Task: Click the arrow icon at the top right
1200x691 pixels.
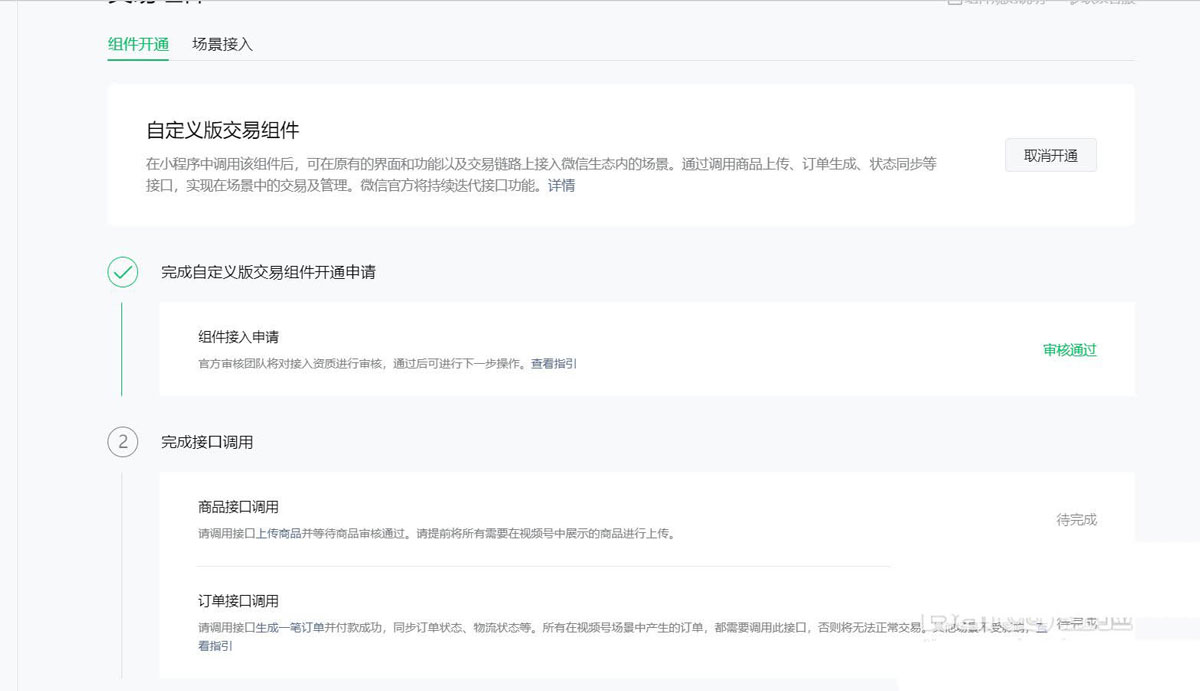Action: point(1073,3)
